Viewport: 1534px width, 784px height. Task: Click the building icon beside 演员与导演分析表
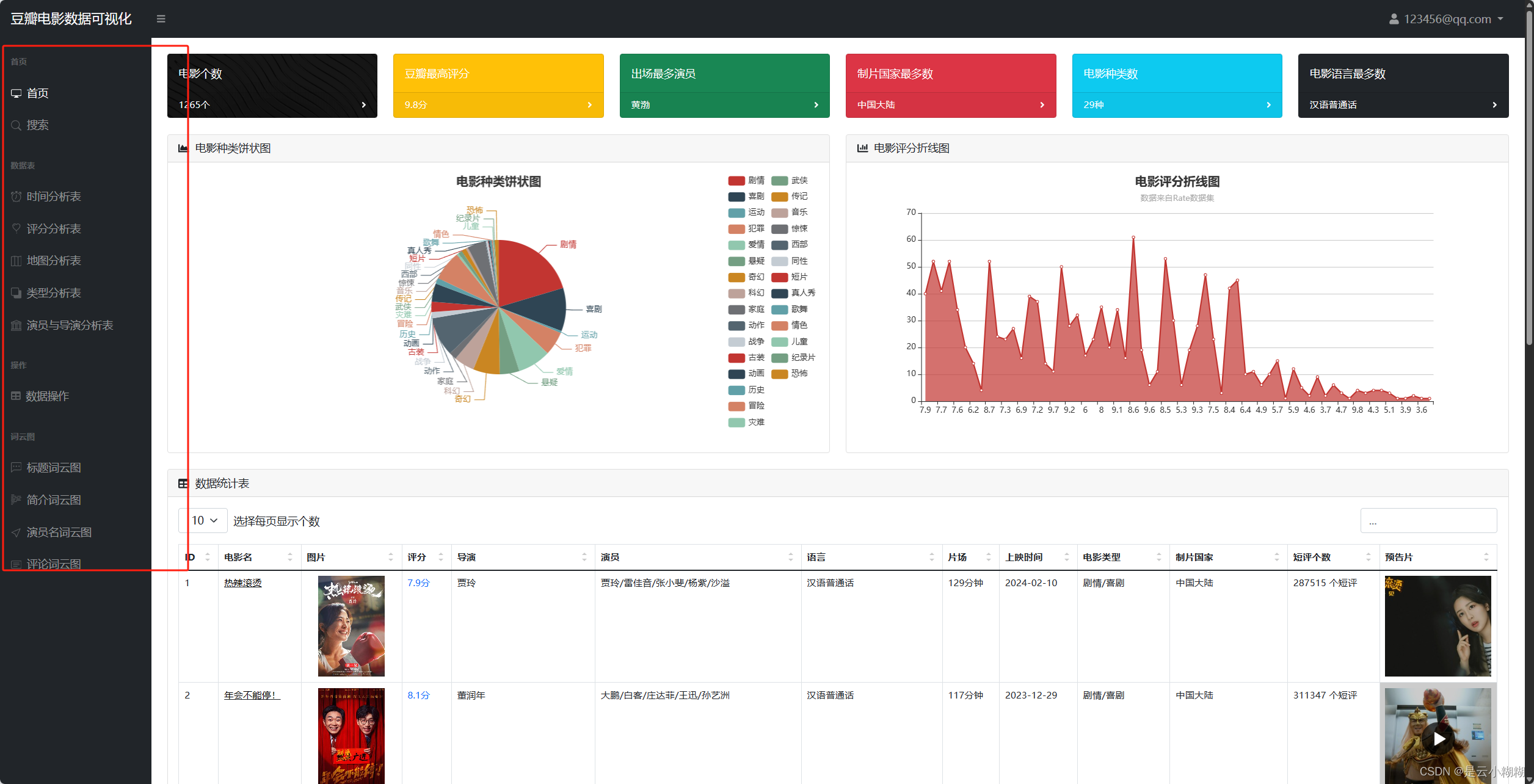(16, 325)
